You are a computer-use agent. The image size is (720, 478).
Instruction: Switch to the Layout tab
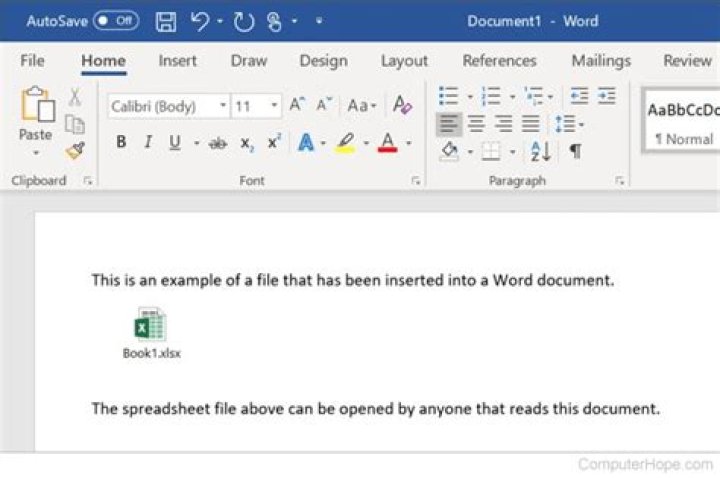point(404,61)
